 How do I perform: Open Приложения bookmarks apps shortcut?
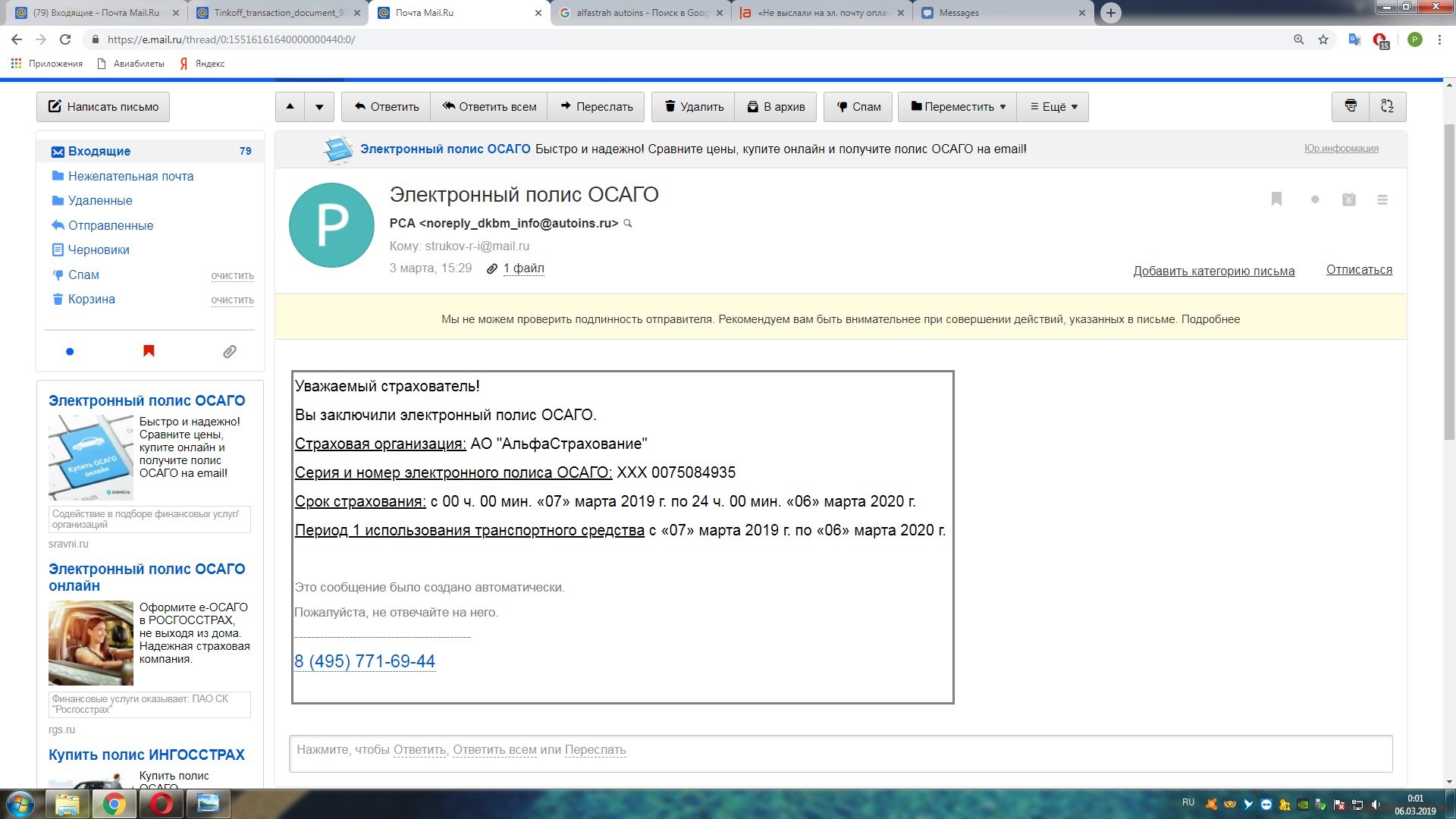[47, 64]
